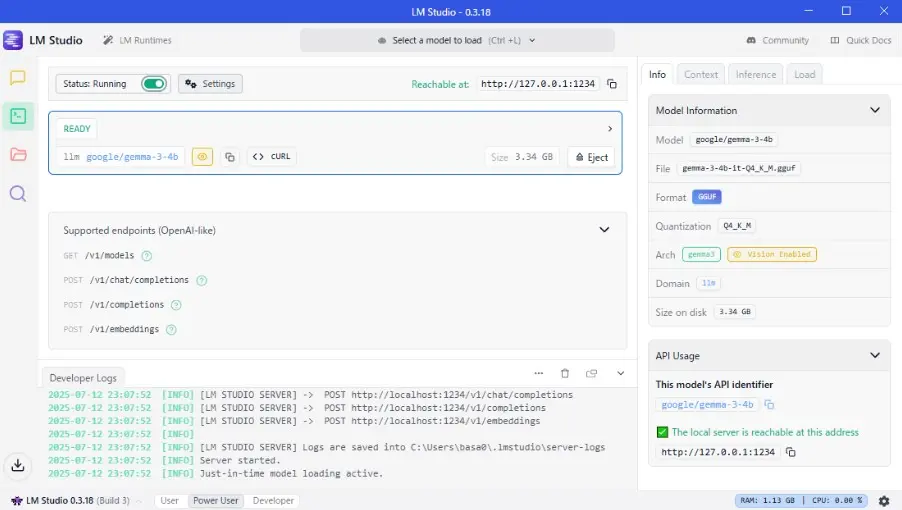Screen dimensions: 902x510
Task: Click the http://127.0.0.1:1234 address in API Usage
Action: click(x=717, y=453)
